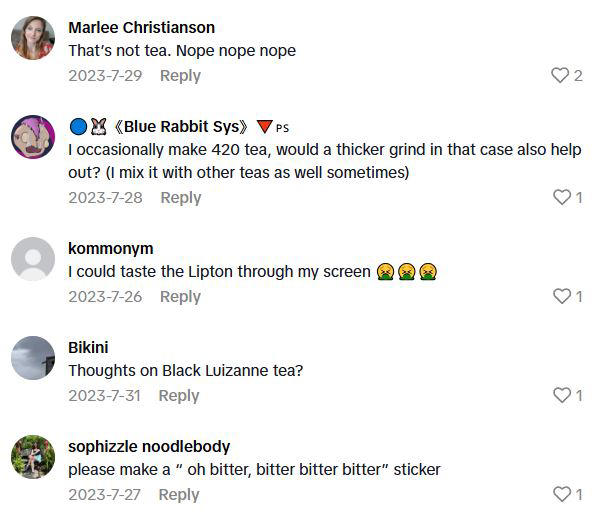Screen dimensions: 605x517
Task: Reply to the 420 tea comment
Action: point(180,198)
